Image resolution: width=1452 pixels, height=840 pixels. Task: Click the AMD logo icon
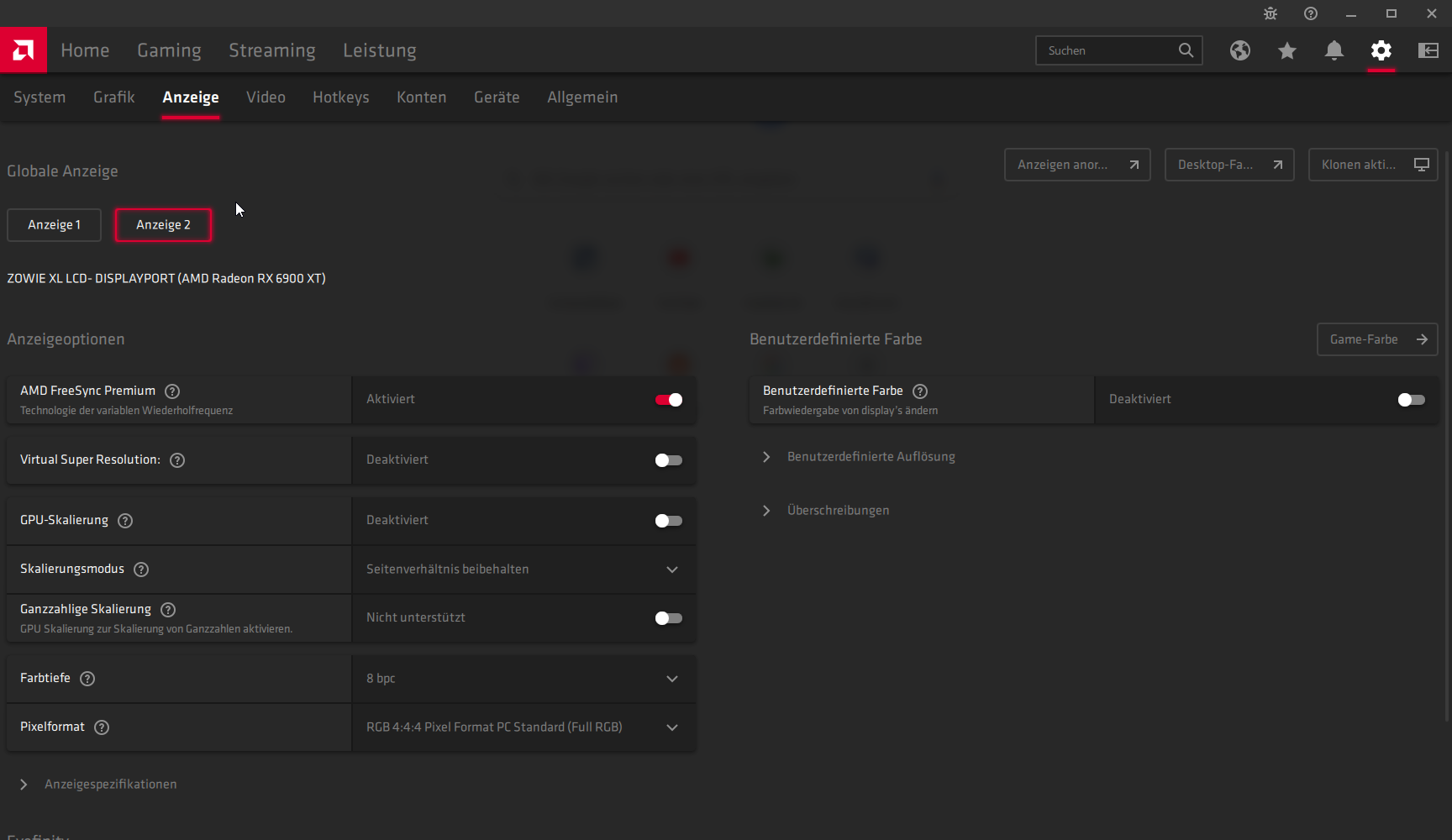pos(24,50)
